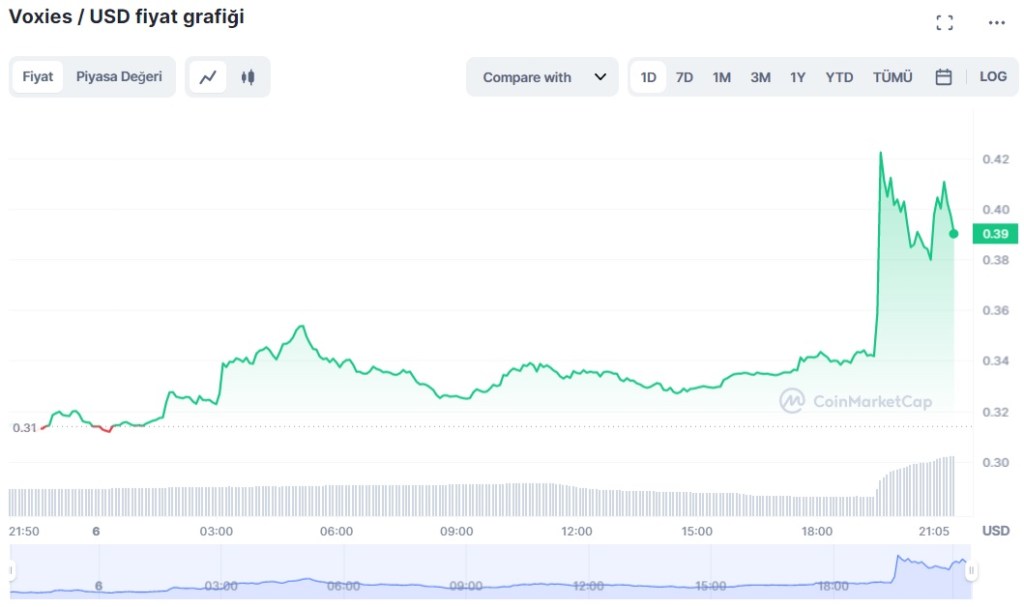Click the 12:00 x-axis time label
1024x607 pixels.
(x=577, y=531)
